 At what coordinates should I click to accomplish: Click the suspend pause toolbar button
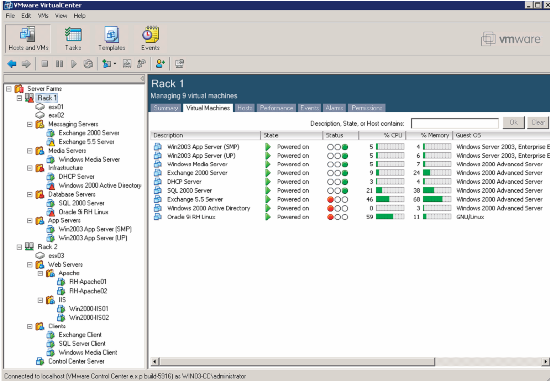coord(59,64)
